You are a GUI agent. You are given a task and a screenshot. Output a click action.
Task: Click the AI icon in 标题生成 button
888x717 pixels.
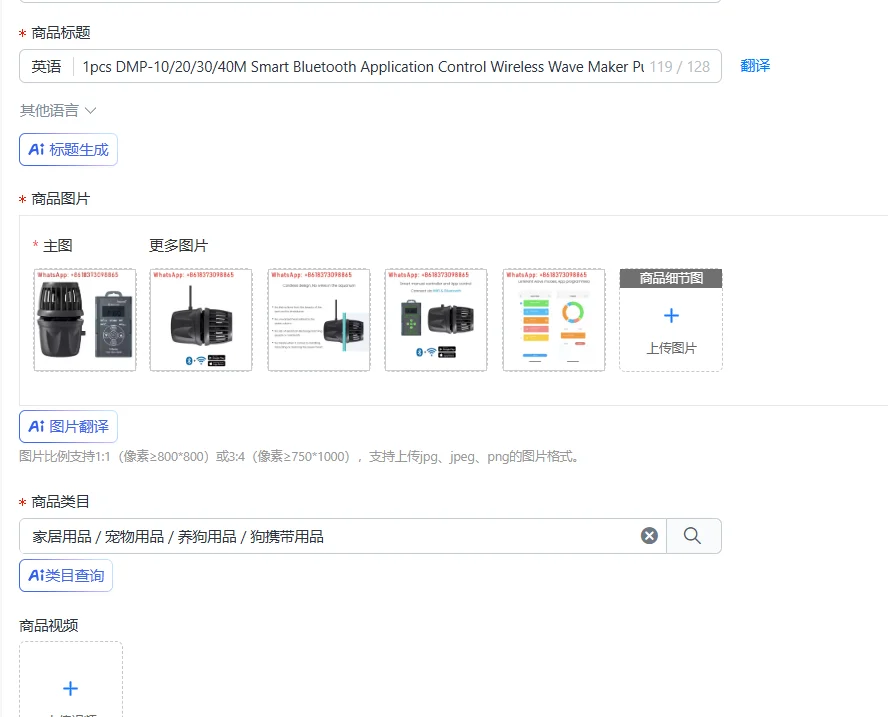(37, 150)
